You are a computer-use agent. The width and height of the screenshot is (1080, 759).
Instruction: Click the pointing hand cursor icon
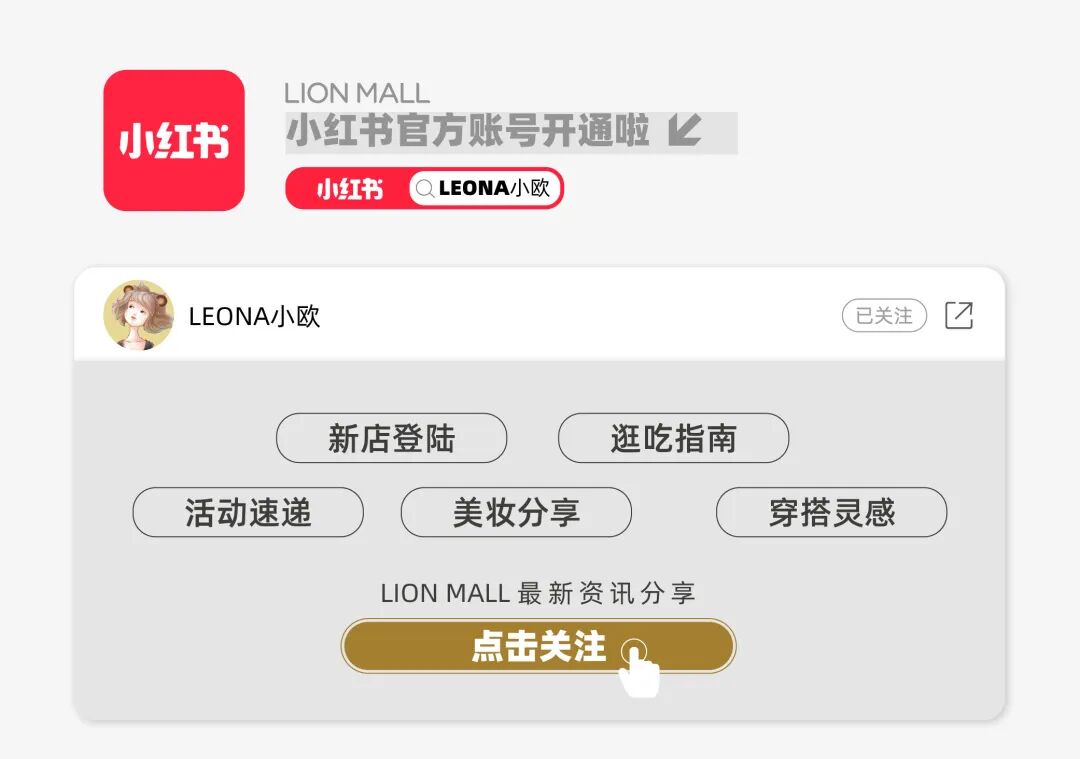tap(638, 668)
